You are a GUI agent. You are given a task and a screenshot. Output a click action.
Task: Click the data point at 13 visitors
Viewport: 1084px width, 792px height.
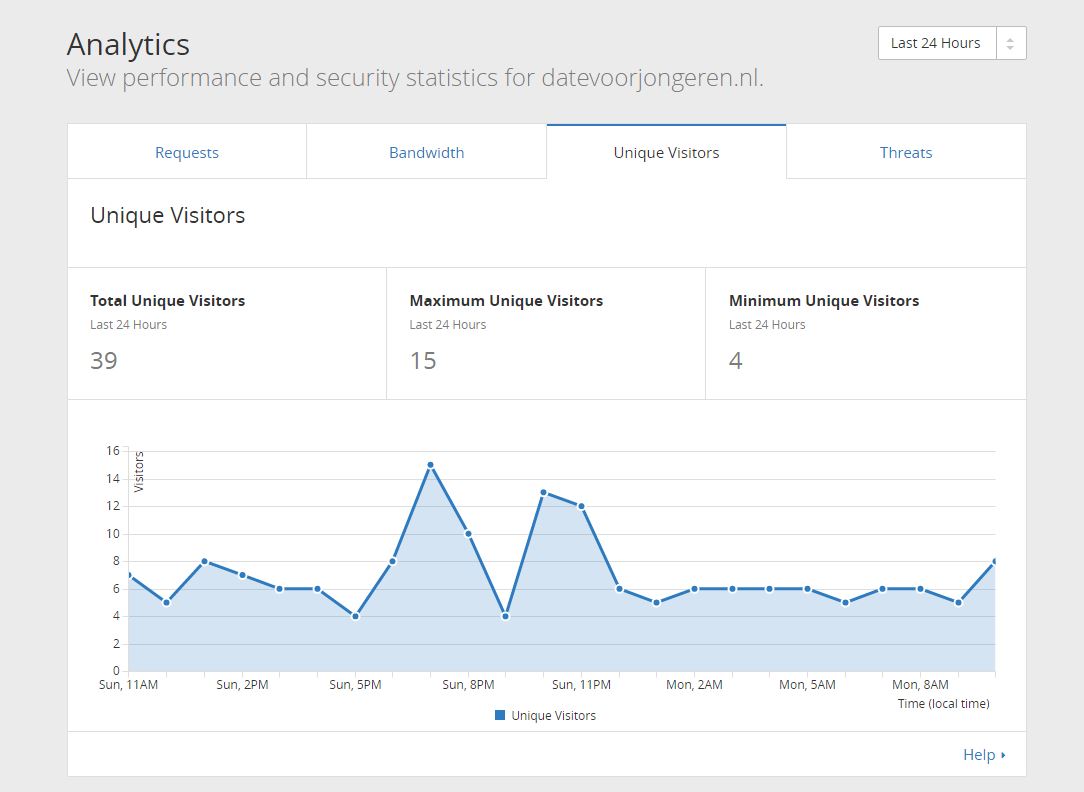(543, 493)
